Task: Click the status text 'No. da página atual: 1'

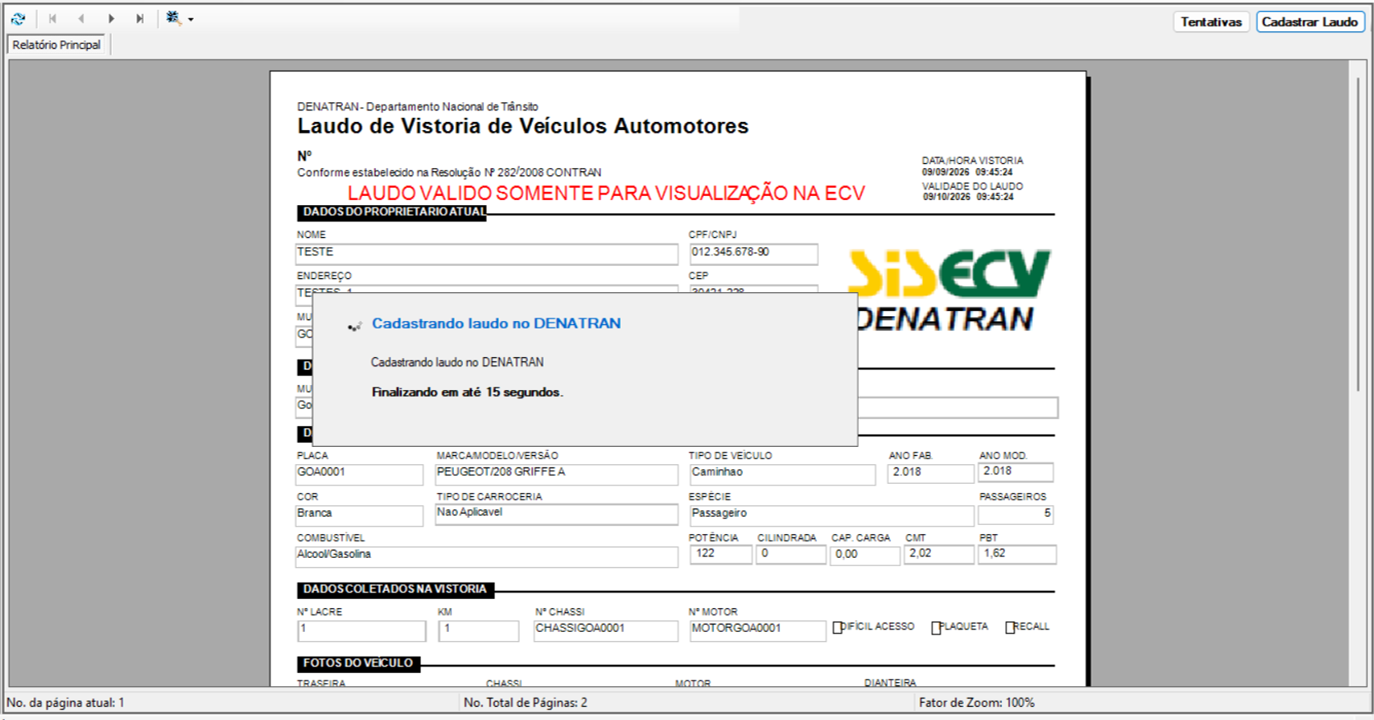Action: tap(65, 703)
